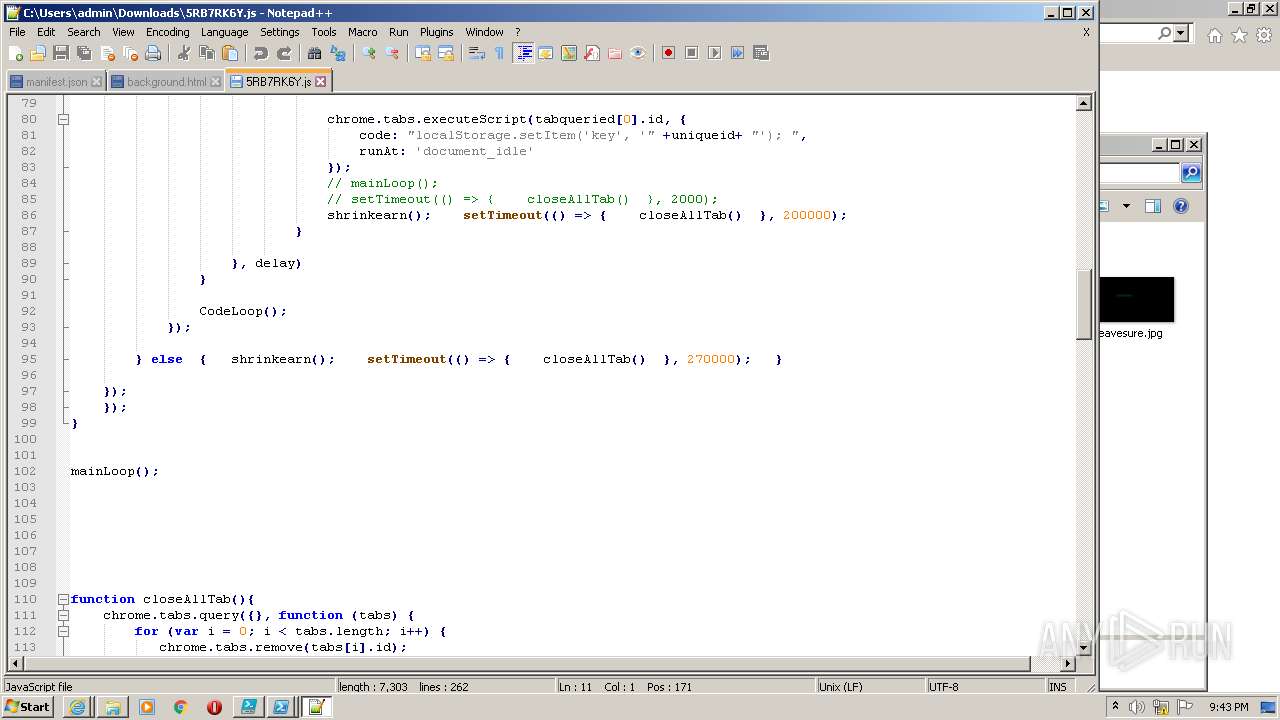Screen dimensions: 1280x720
Task: Collapse the fold marker at line 80
Action: click(x=63, y=119)
